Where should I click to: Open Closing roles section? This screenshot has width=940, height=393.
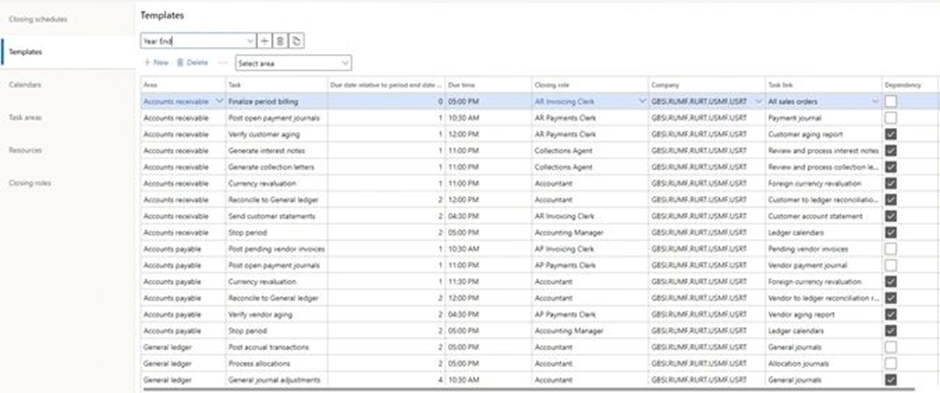(x=30, y=183)
